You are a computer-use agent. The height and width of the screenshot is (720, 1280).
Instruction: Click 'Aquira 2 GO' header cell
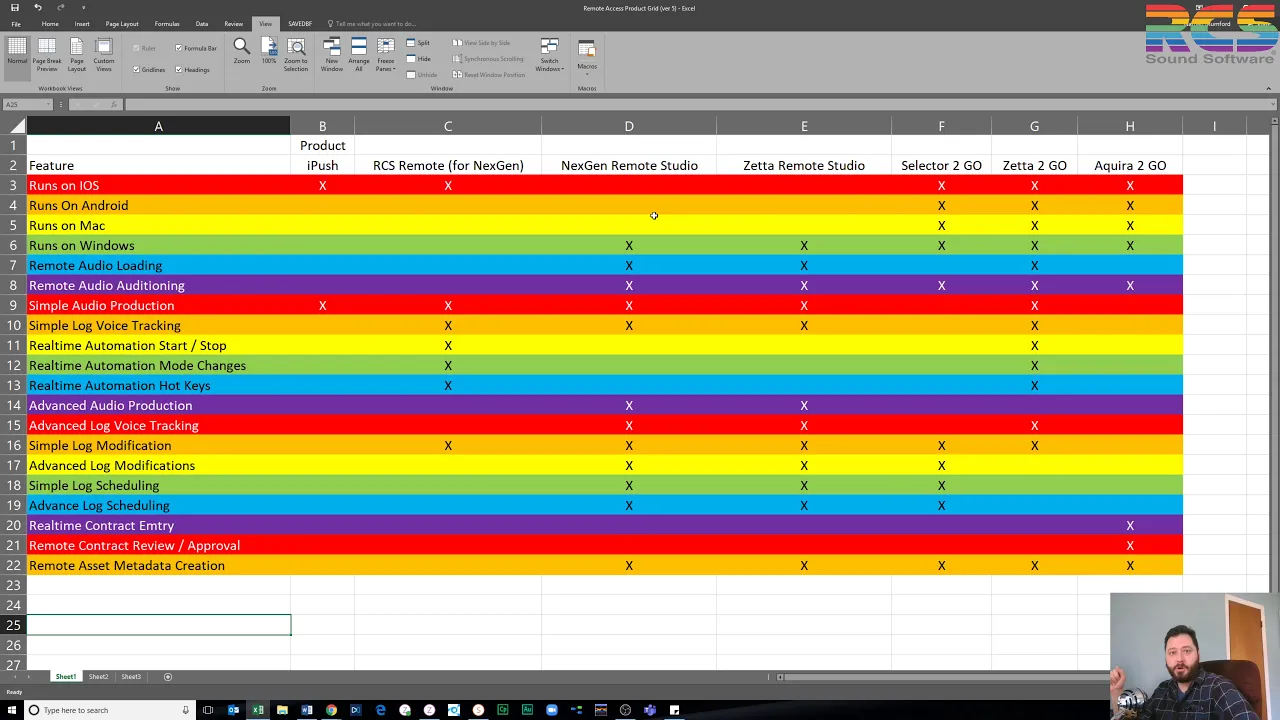pos(1130,166)
